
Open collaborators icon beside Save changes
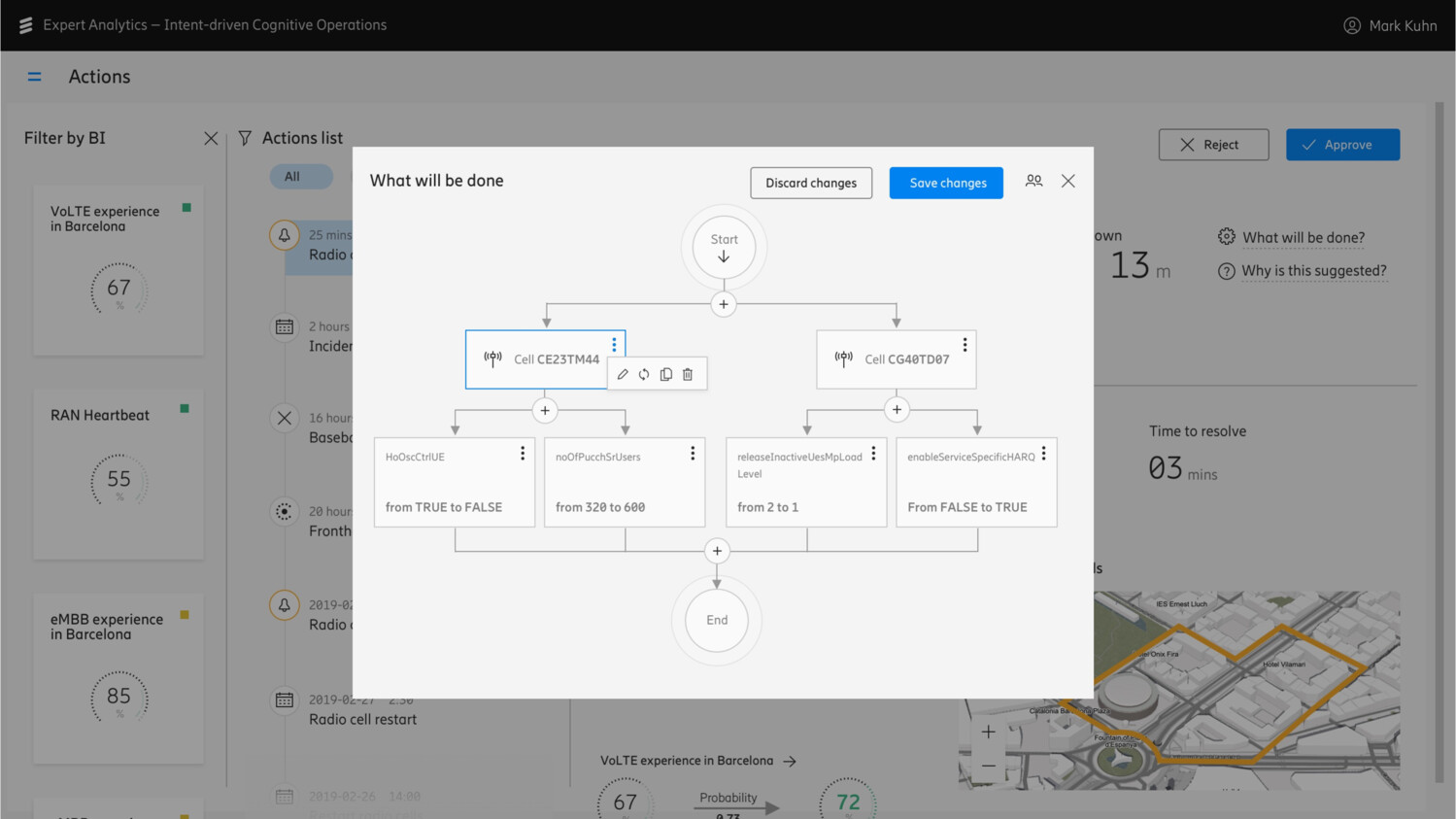pos(1033,181)
